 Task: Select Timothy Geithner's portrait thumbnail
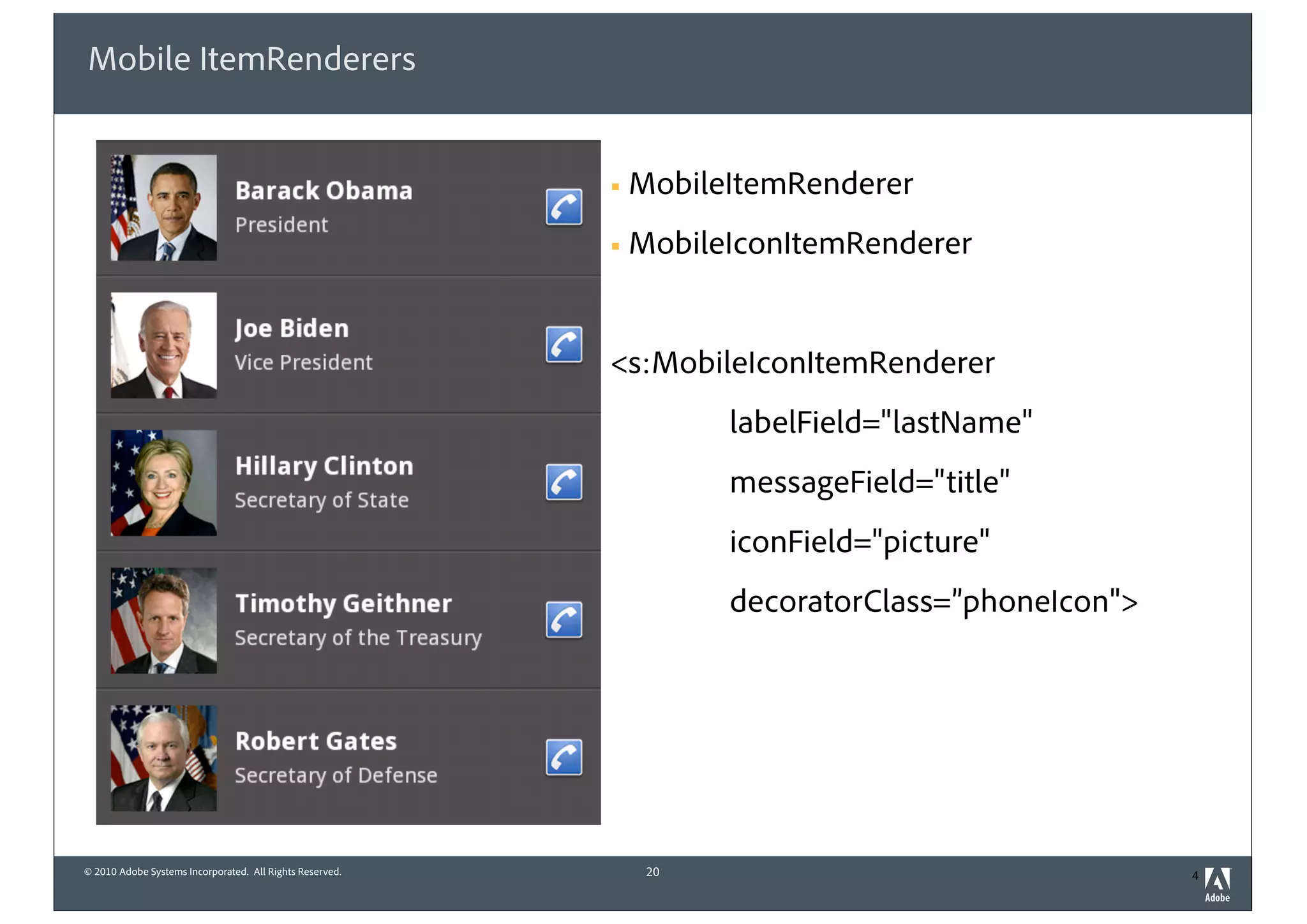click(164, 620)
